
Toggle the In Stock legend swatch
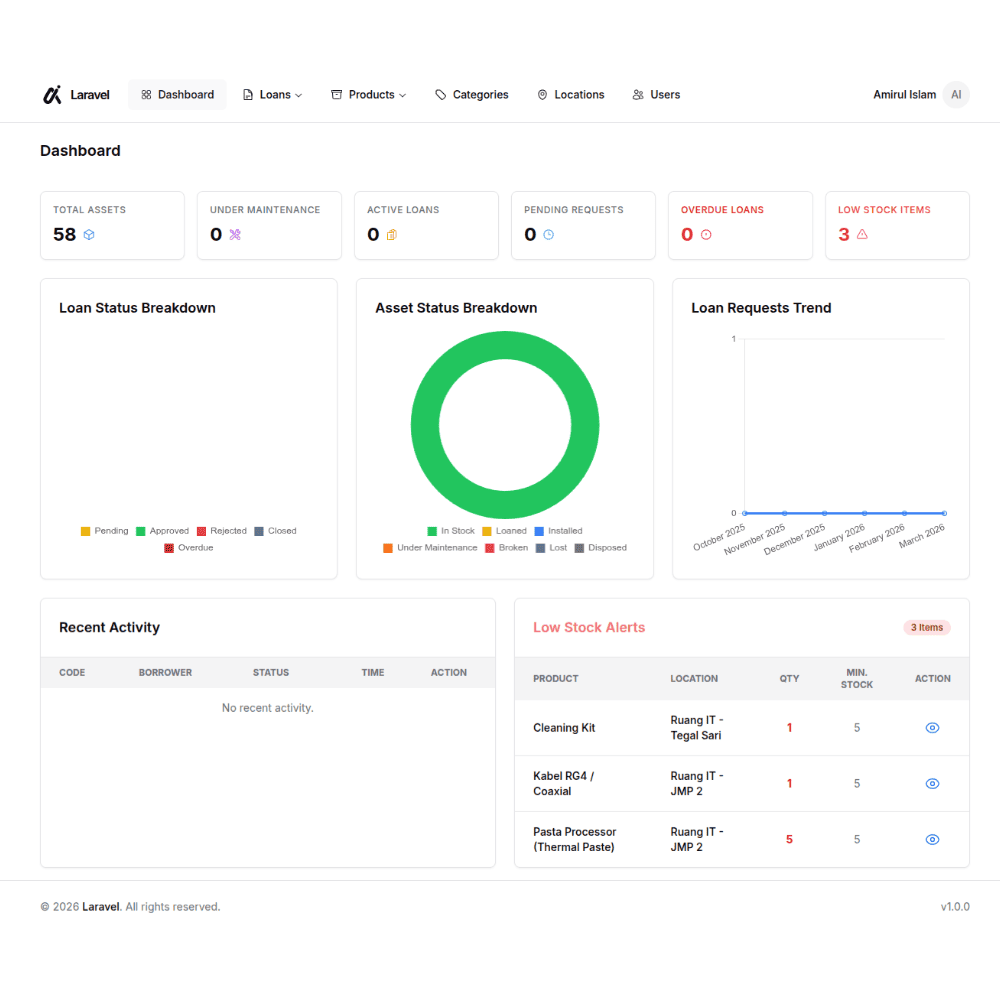pyautogui.click(x=432, y=531)
